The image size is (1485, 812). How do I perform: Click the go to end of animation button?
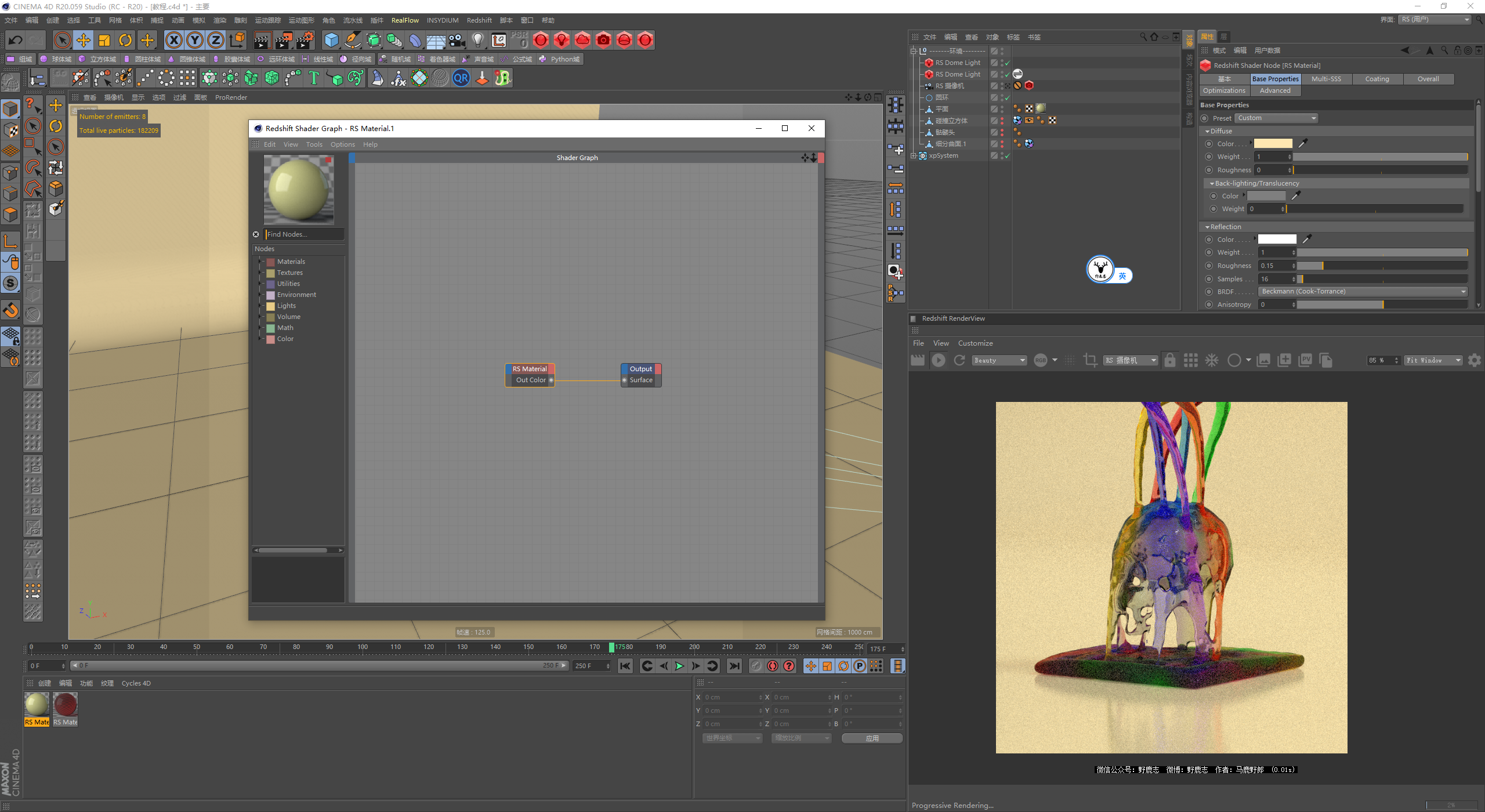coord(734,666)
